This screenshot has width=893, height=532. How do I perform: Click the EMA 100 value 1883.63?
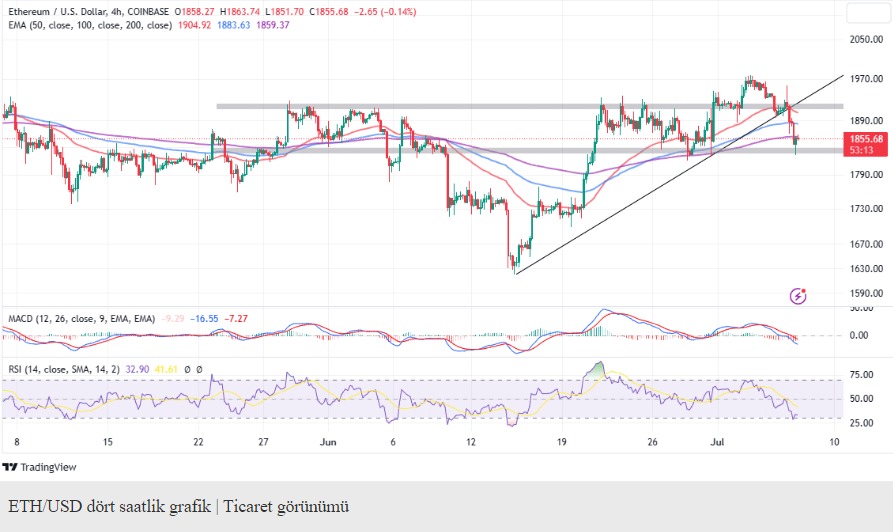234,25
